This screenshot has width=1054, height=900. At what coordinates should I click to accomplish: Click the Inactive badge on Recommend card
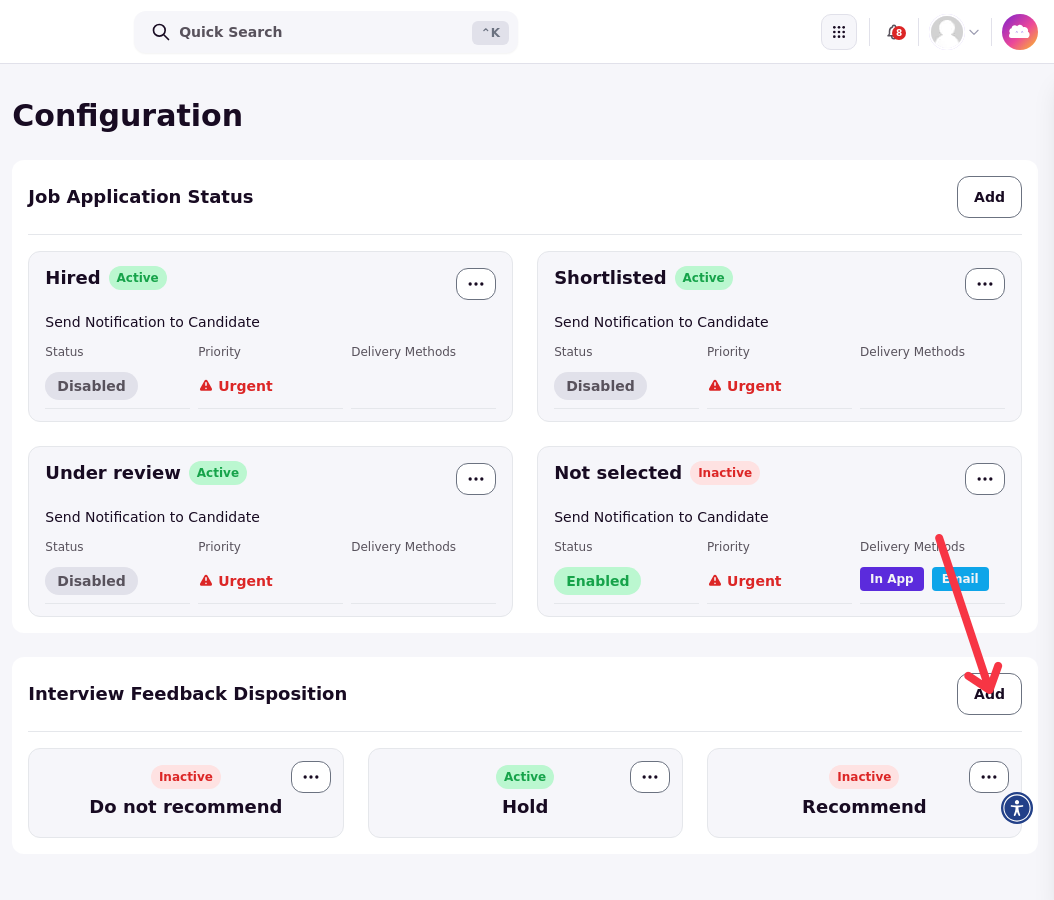864,776
